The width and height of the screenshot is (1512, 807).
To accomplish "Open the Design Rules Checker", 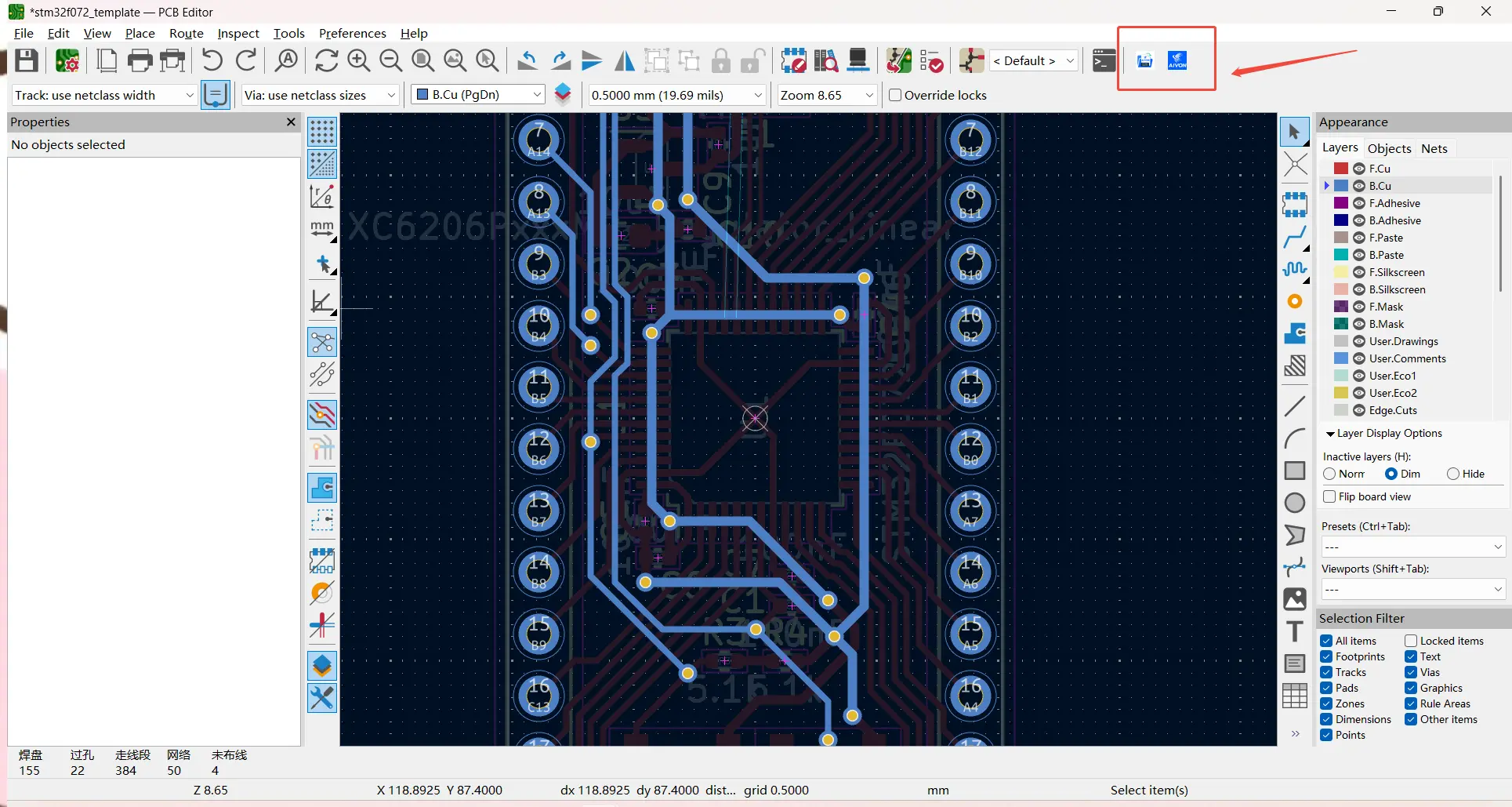I will coord(931,60).
